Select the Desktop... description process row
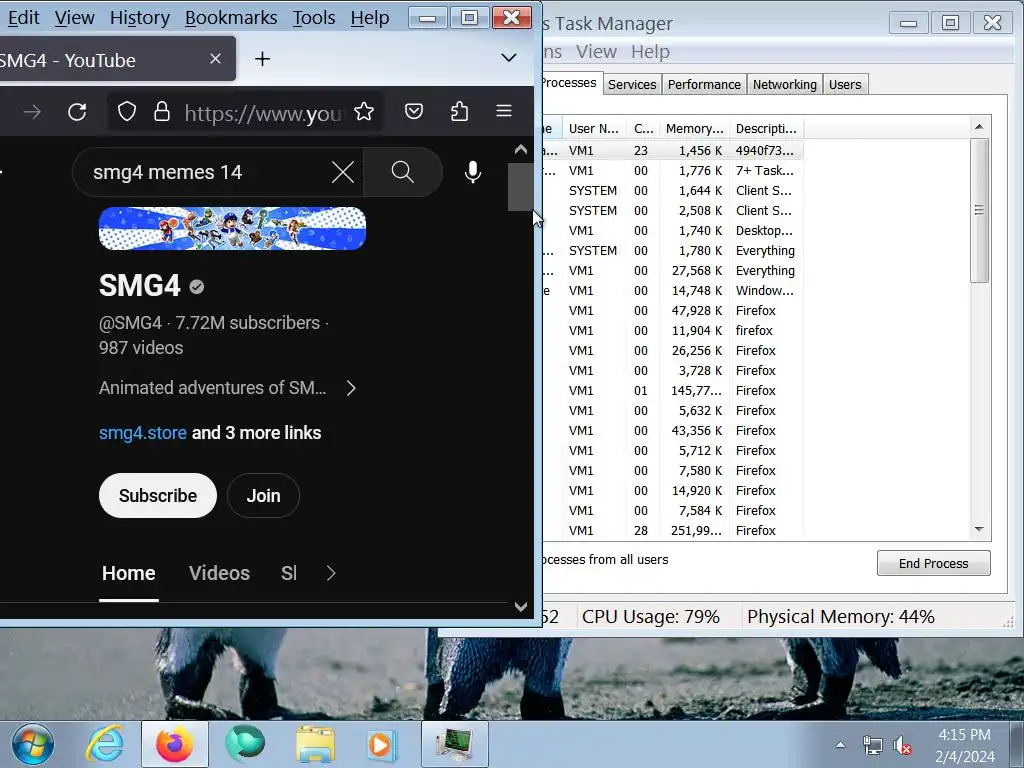 coord(673,231)
